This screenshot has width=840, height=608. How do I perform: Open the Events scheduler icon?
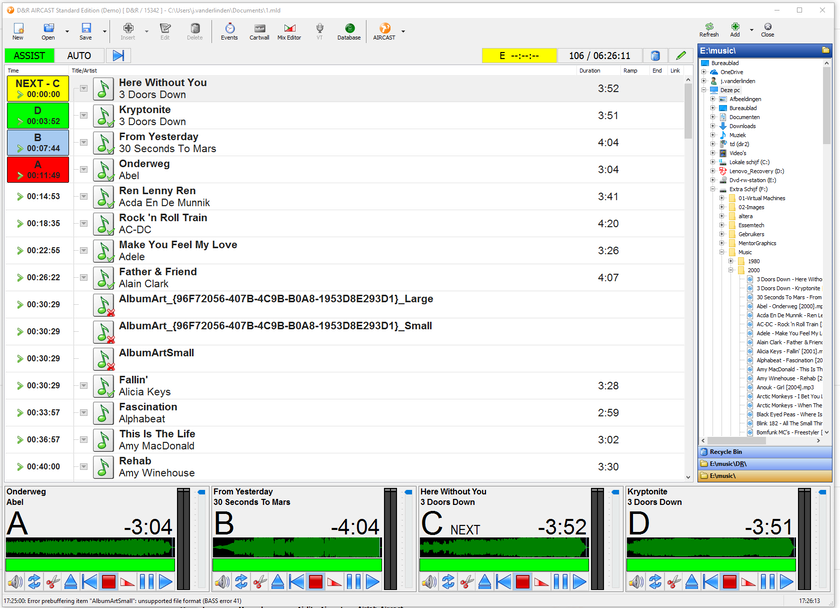229,31
